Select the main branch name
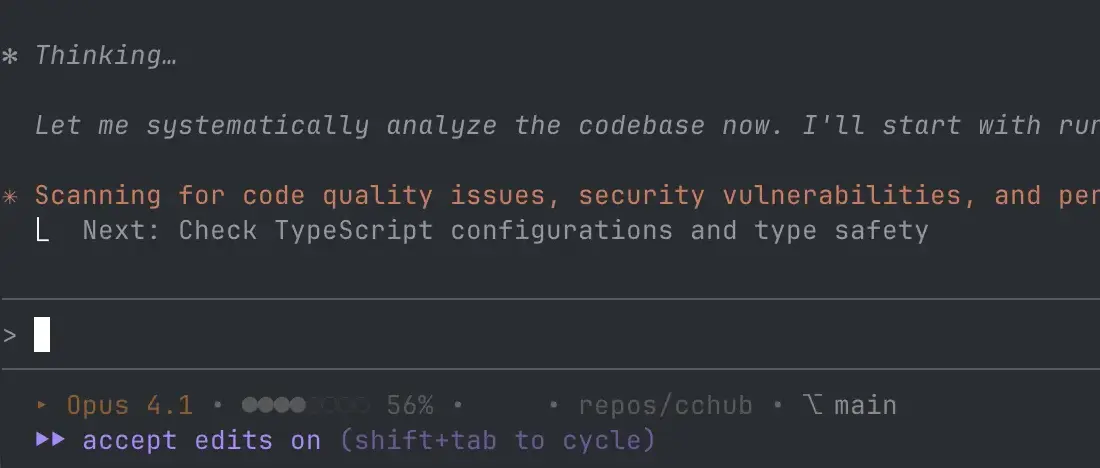Screen dimensions: 1100x468 (865, 405)
